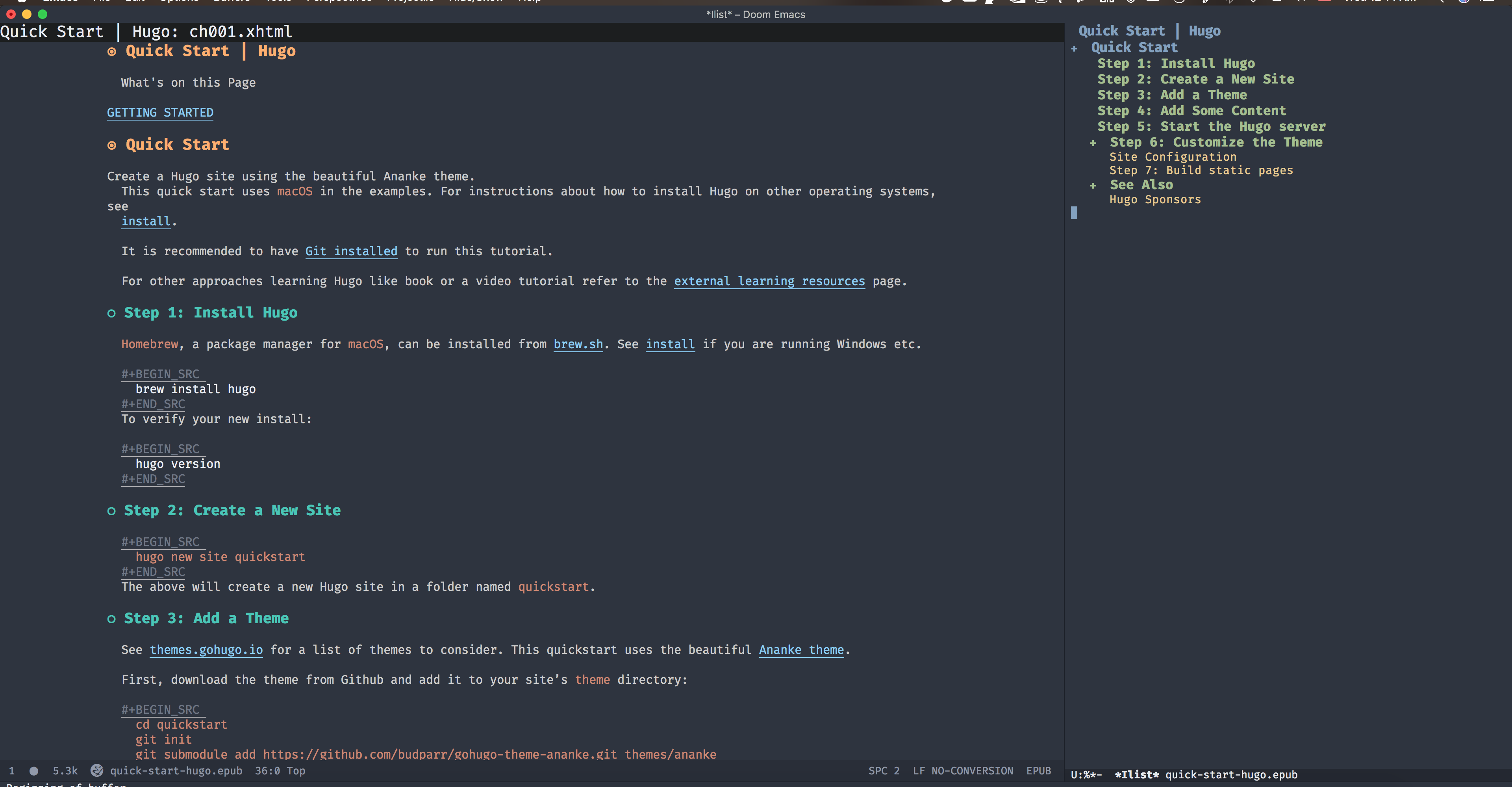
Task: Click the EPUB major mode indicator
Action: (x=1038, y=770)
